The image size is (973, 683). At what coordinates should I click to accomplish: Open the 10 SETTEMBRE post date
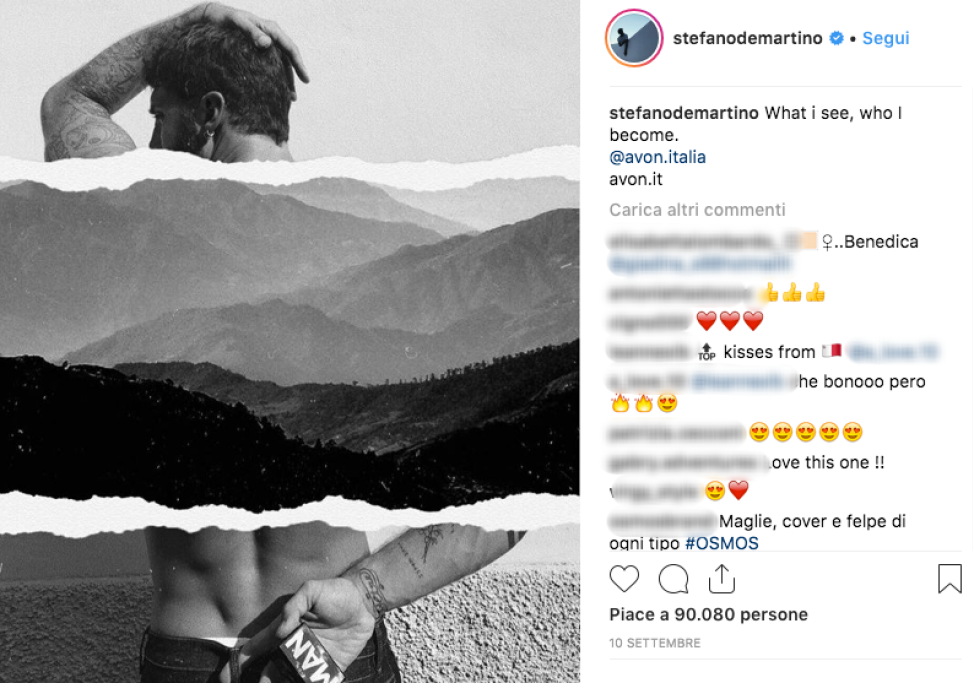(655, 643)
